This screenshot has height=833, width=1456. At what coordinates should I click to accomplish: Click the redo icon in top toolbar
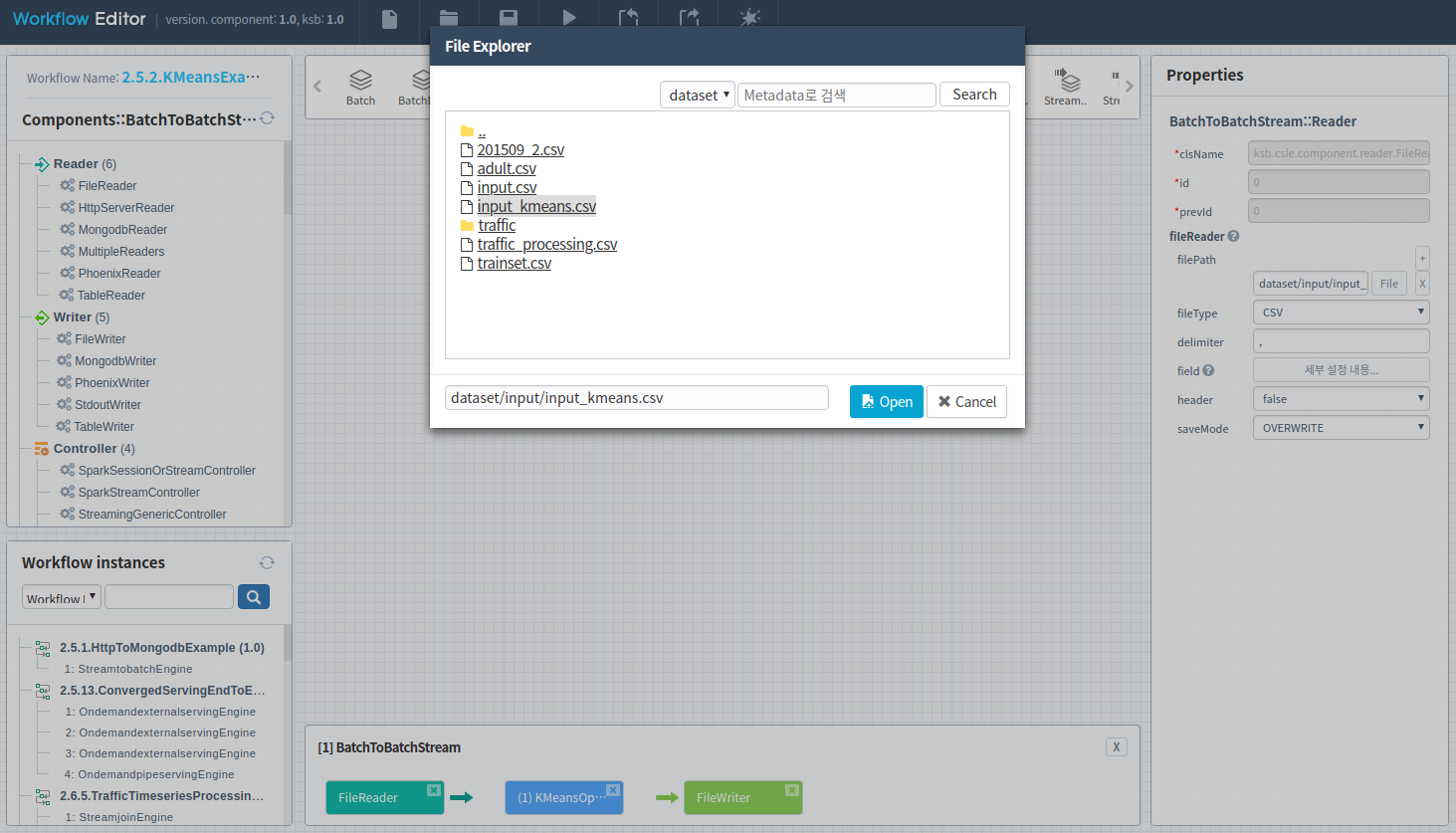(689, 18)
